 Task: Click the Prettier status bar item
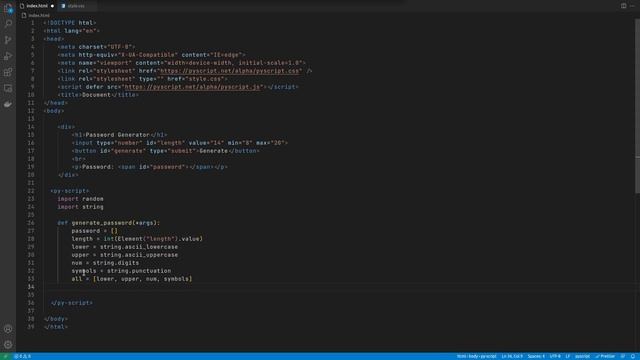click(x=605, y=356)
